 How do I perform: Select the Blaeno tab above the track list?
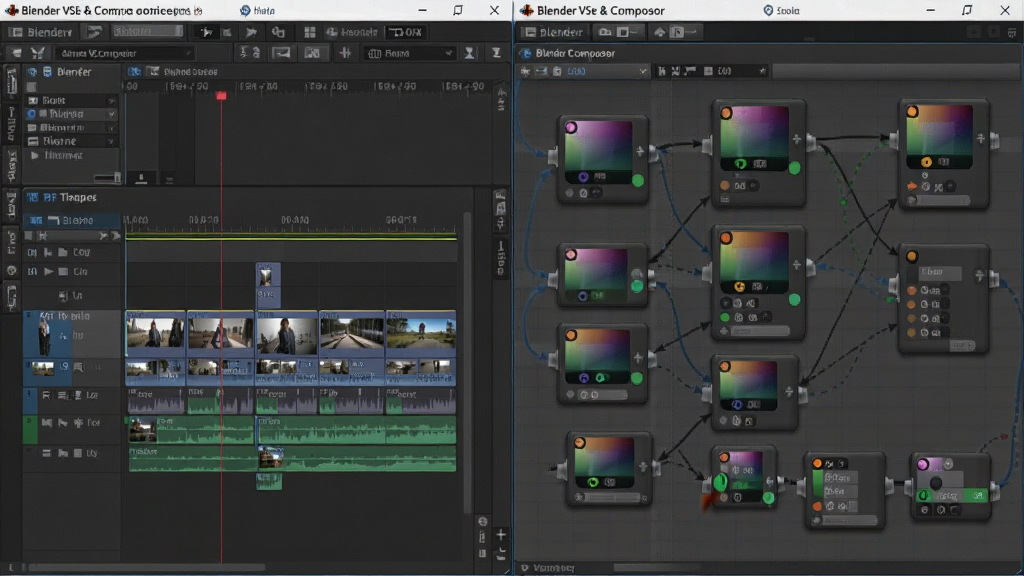[71, 220]
